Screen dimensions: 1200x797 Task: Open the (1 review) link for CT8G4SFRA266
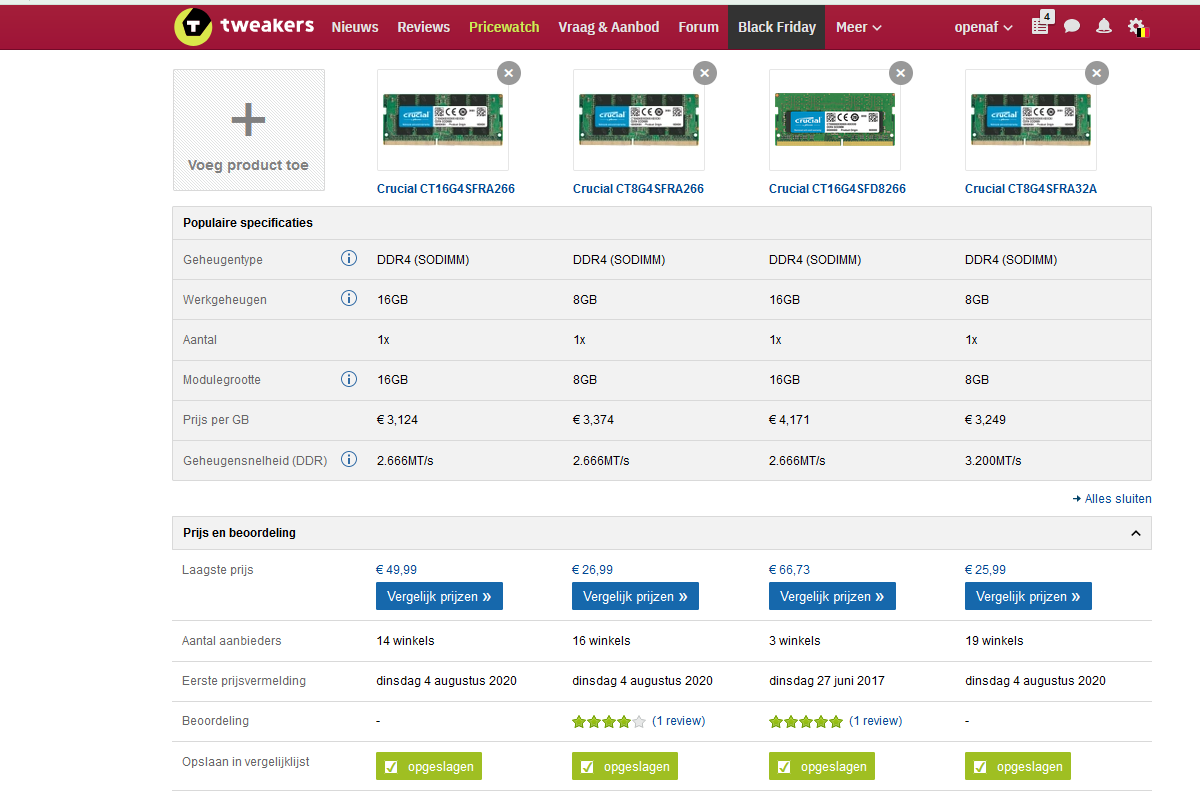coord(679,721)
